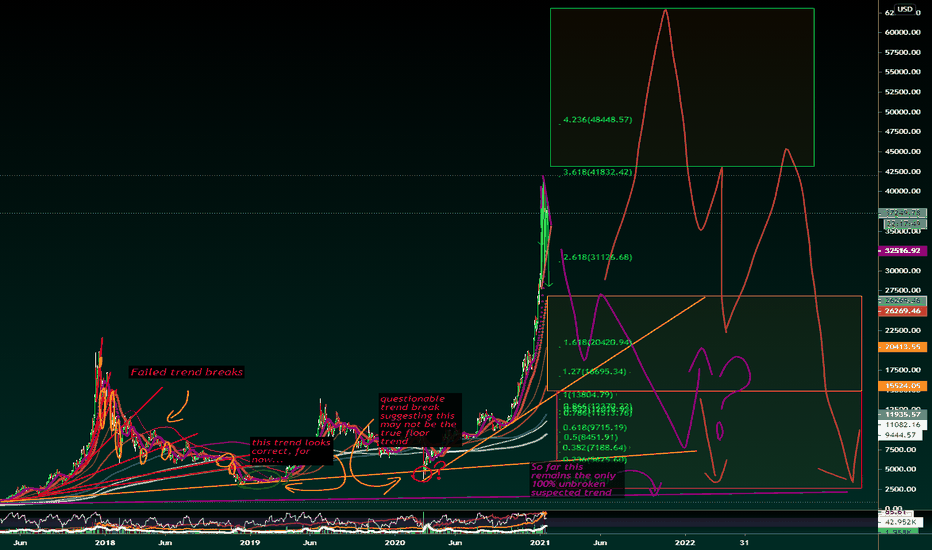
Task: Click the 11935.57 price tag
Action: (x=902, y=414)
